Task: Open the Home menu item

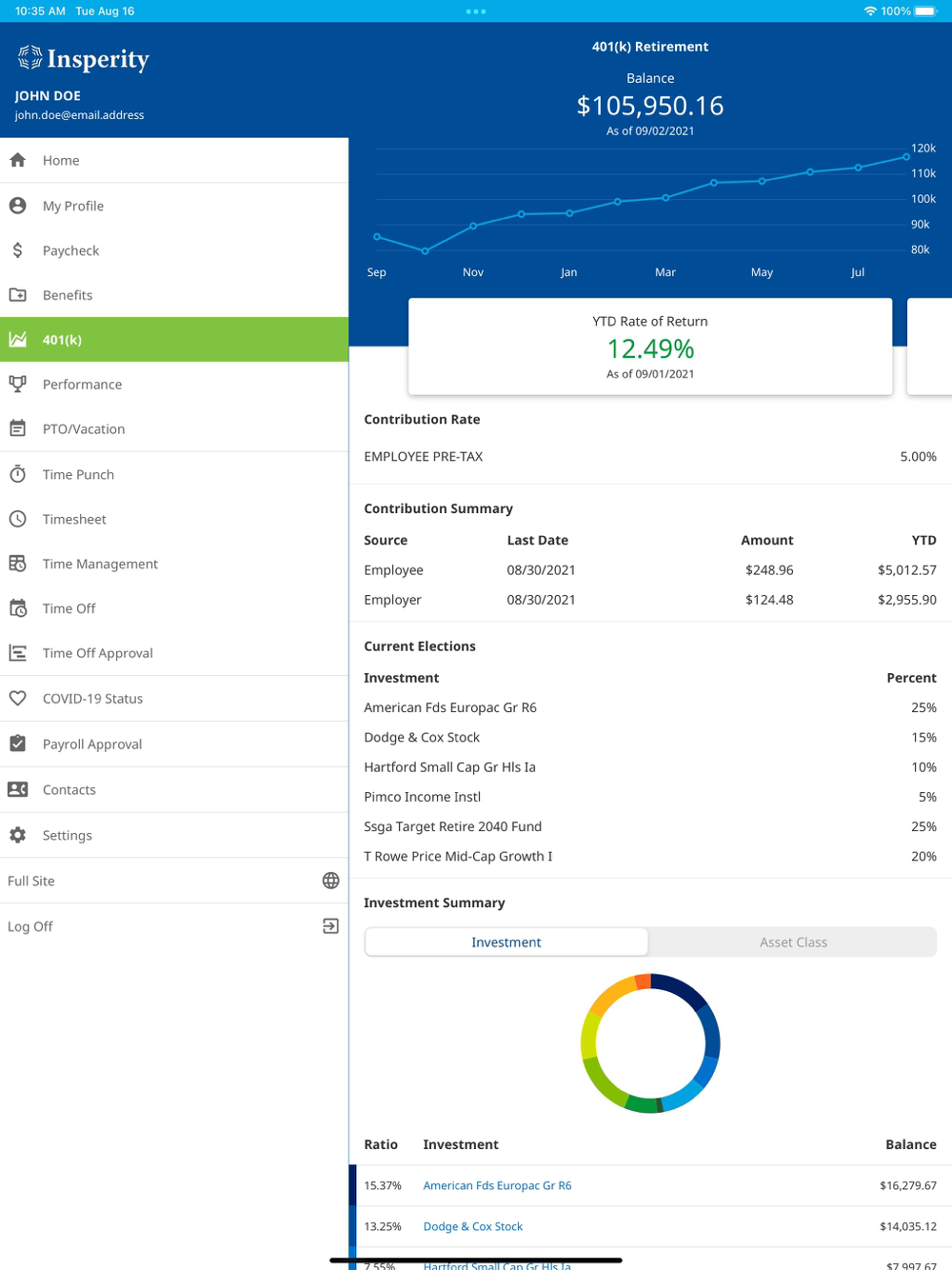Action: [x=174, y=160]
